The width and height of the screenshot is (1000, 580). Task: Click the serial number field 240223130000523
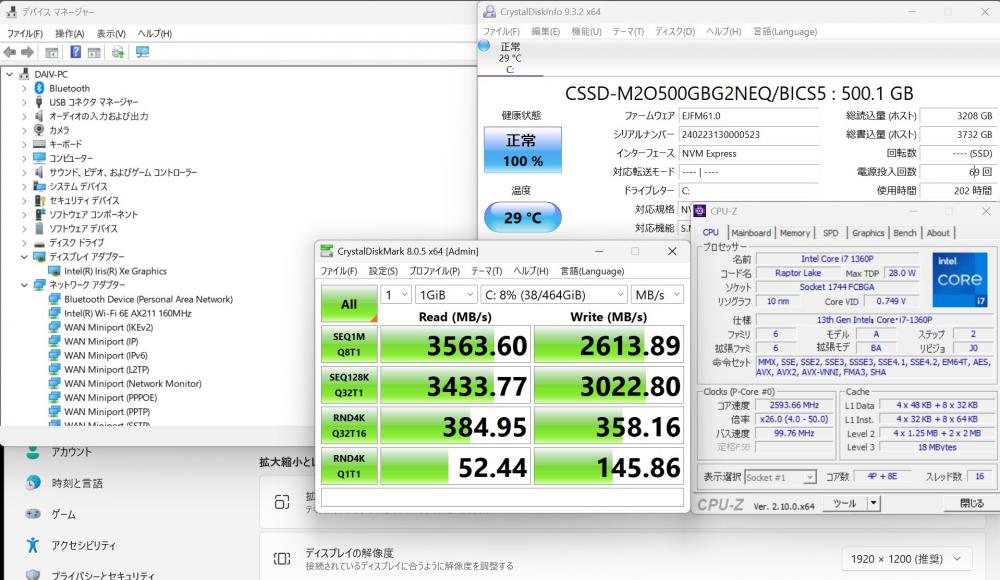[x=749, y=135]
